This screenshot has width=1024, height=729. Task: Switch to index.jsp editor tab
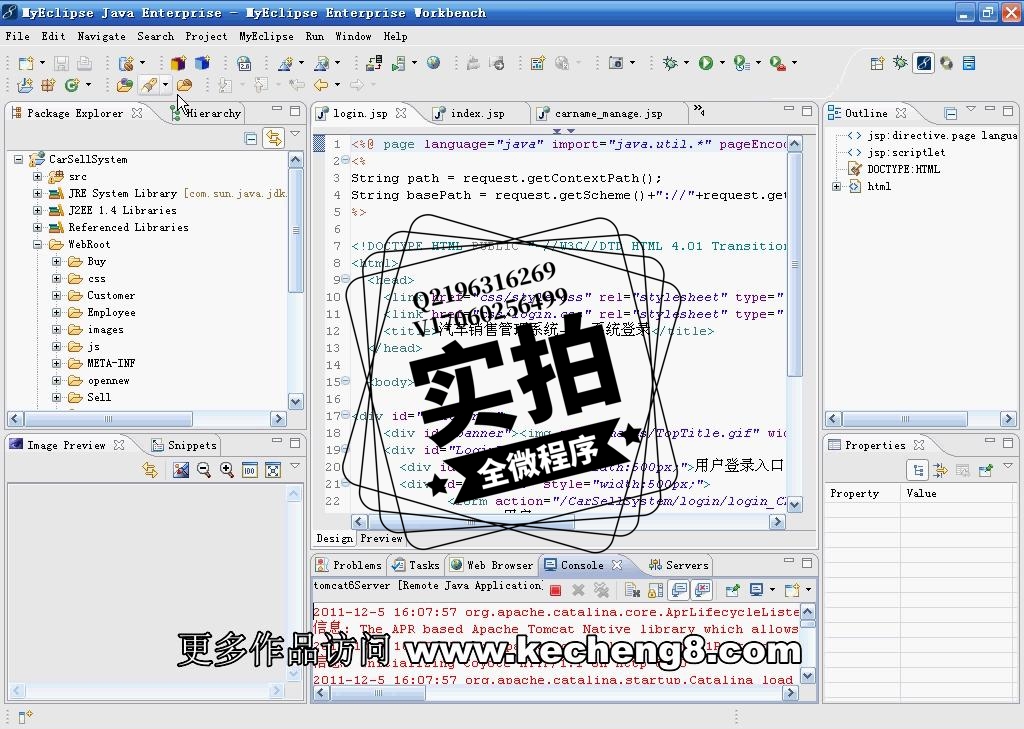click(x=477, y=114)
